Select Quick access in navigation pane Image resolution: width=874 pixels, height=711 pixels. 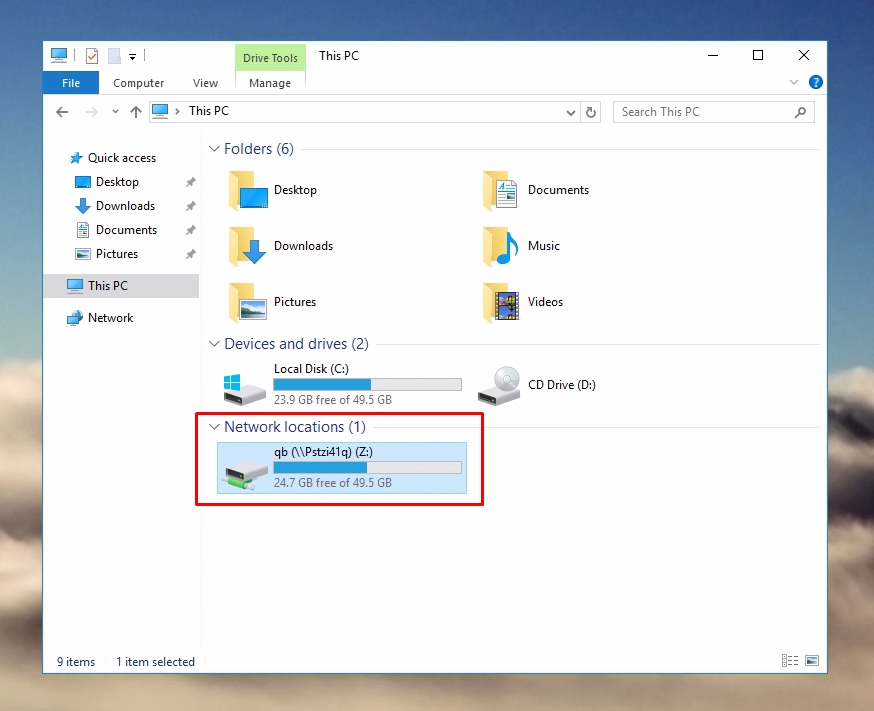click(121, 158)
